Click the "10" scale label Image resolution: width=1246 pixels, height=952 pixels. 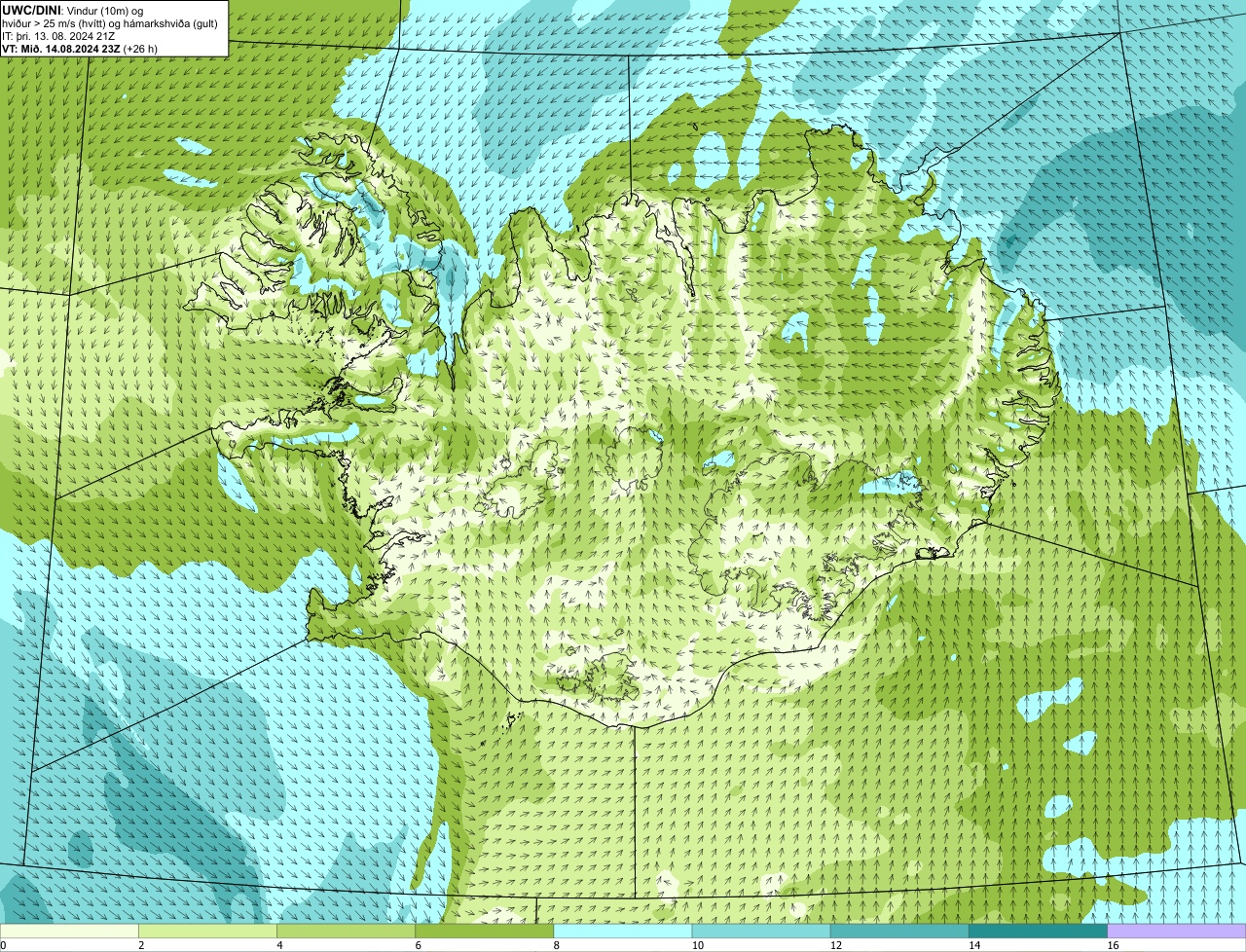click(x=698, y=945)
